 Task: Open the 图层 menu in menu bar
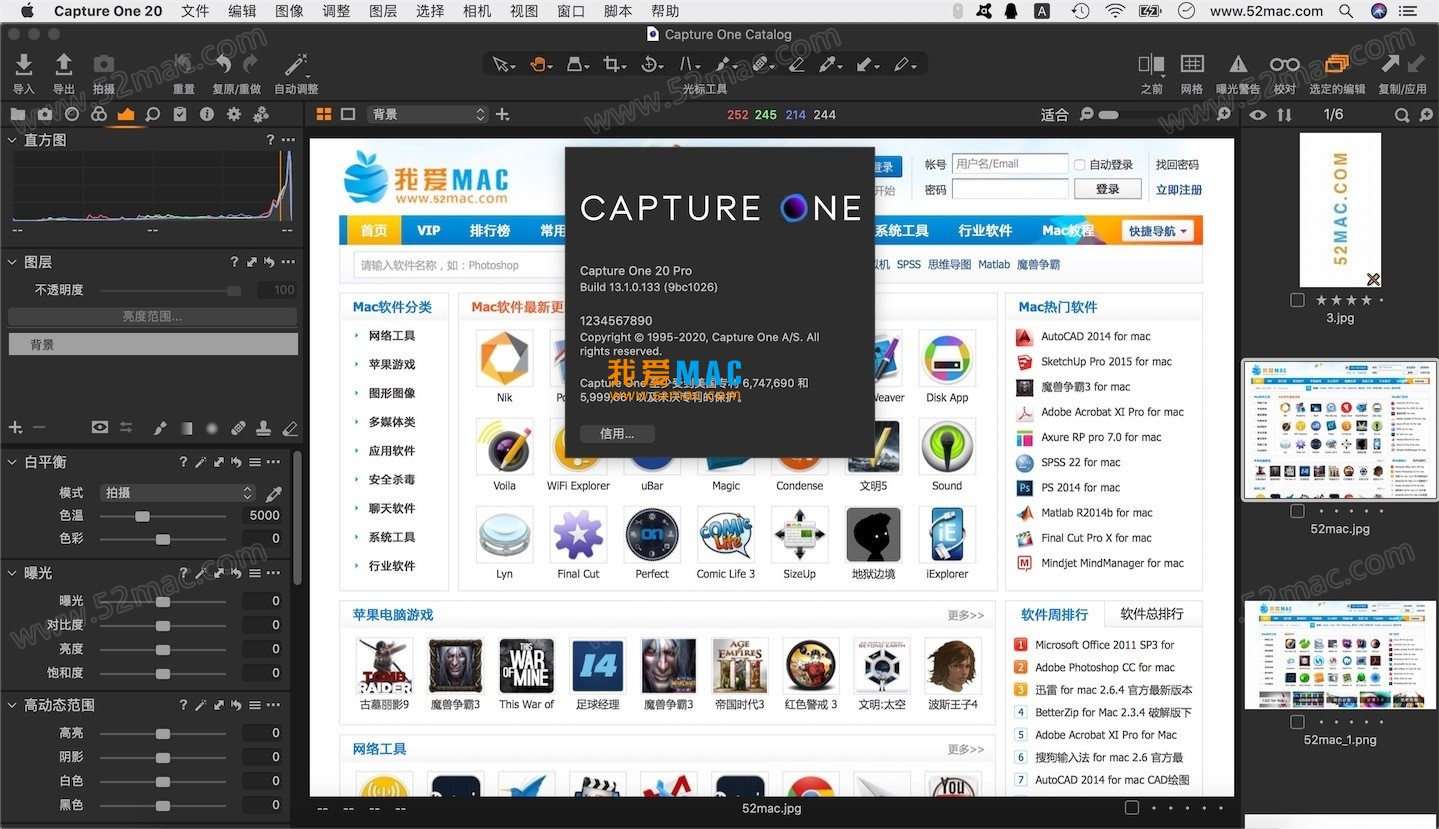[383, 11]
